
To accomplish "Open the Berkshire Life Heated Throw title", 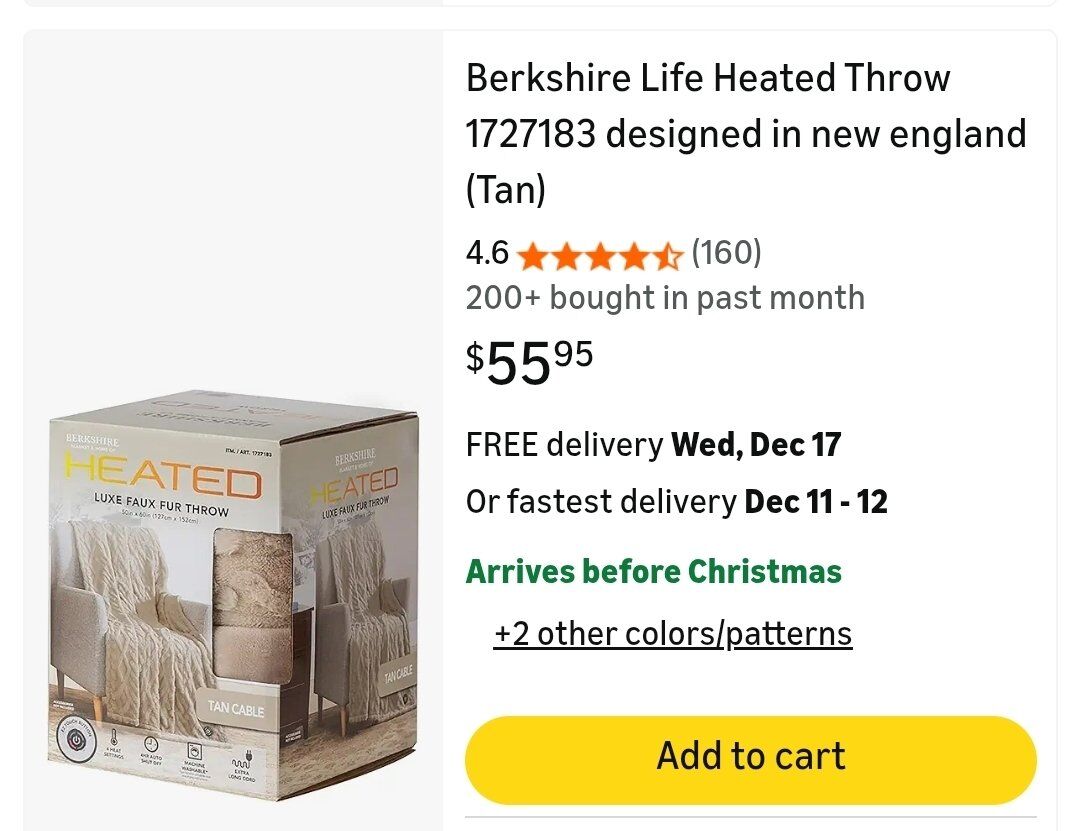I will (745, 133).
